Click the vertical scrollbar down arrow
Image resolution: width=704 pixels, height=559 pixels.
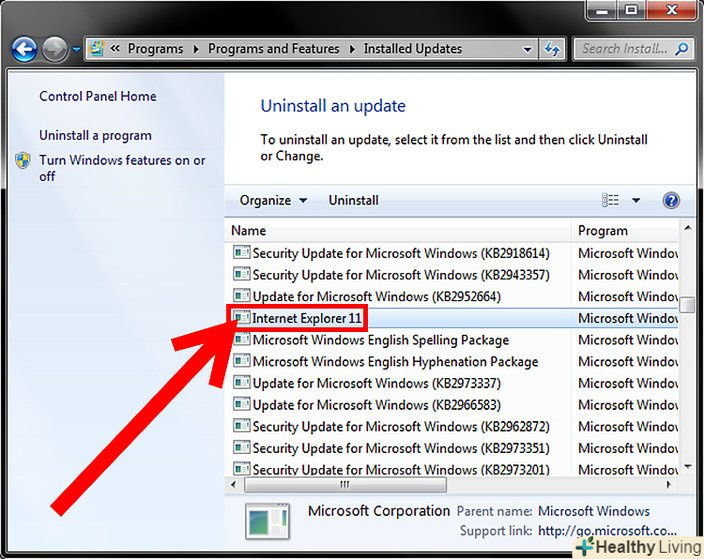click(687, 467)
